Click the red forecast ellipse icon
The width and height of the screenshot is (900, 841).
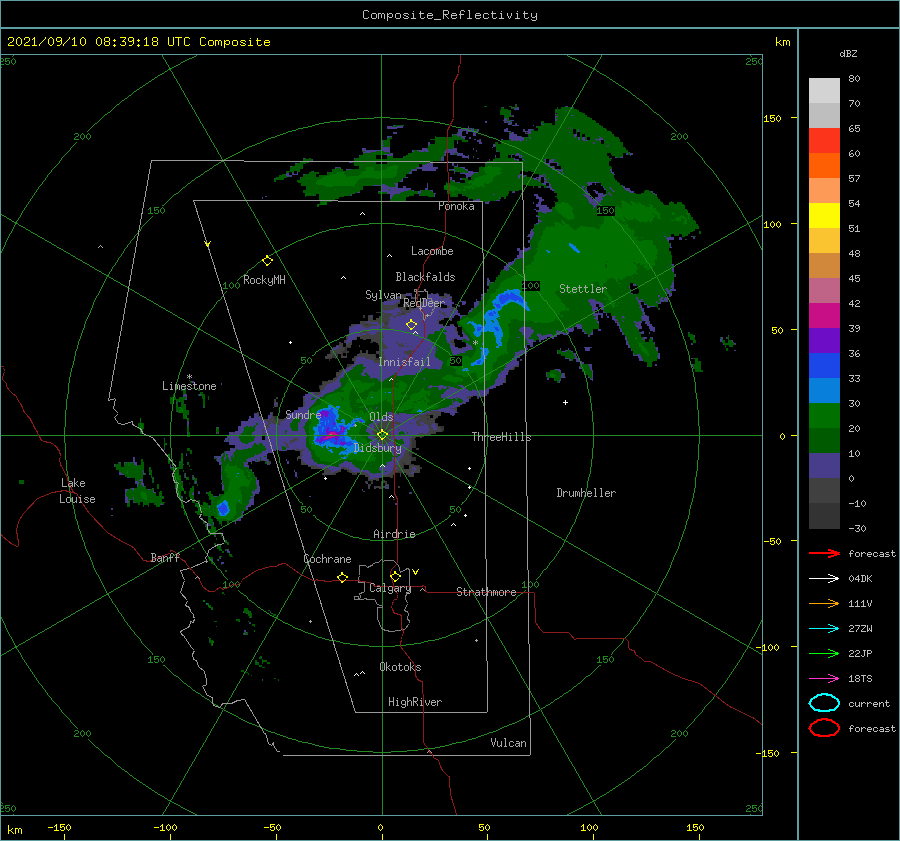click(824, 728)
